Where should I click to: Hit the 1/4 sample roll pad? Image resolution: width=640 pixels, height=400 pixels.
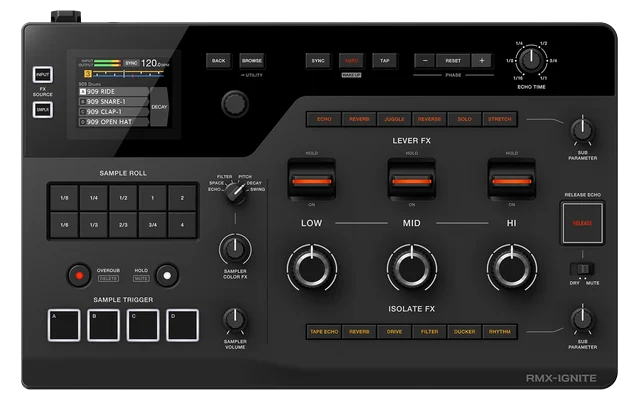94,198
